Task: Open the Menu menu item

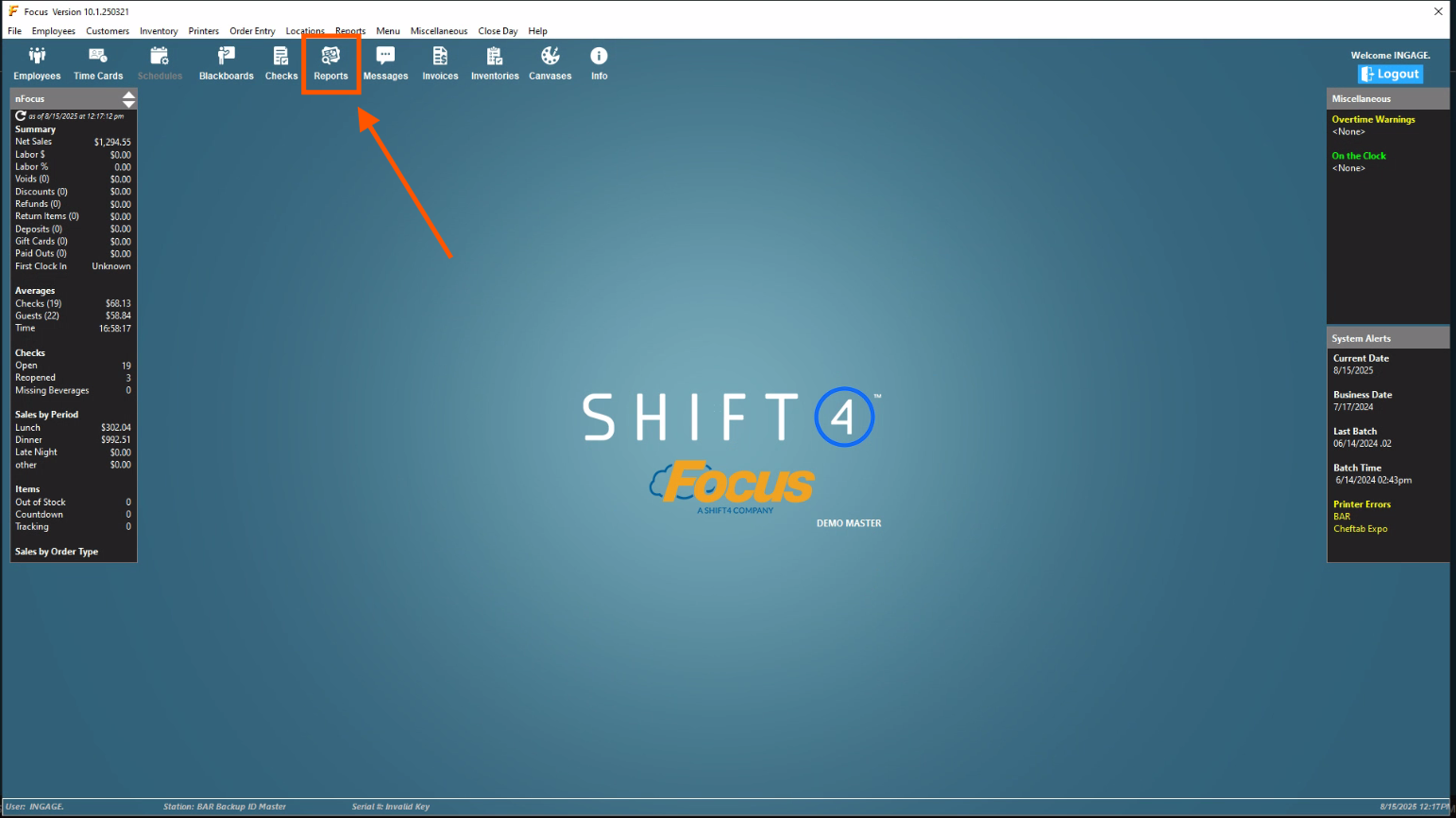Action: pos(388,31)
